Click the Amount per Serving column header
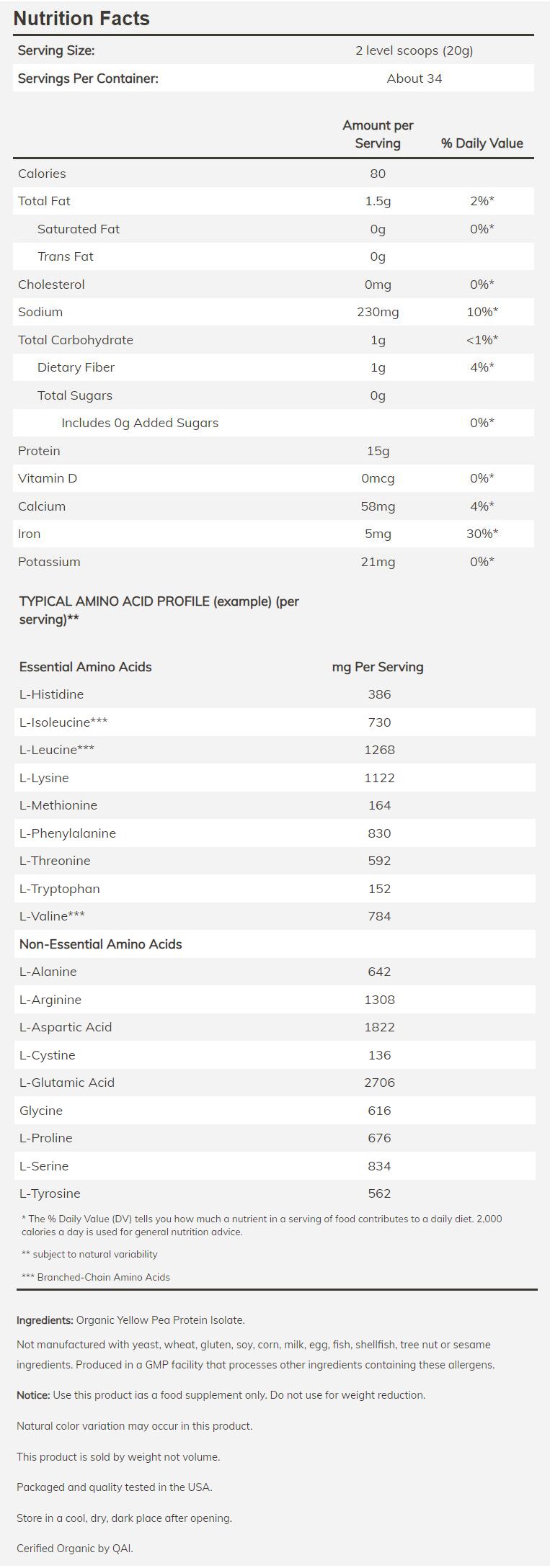The height and width of the screenshot is (1568, 550). 378,134
